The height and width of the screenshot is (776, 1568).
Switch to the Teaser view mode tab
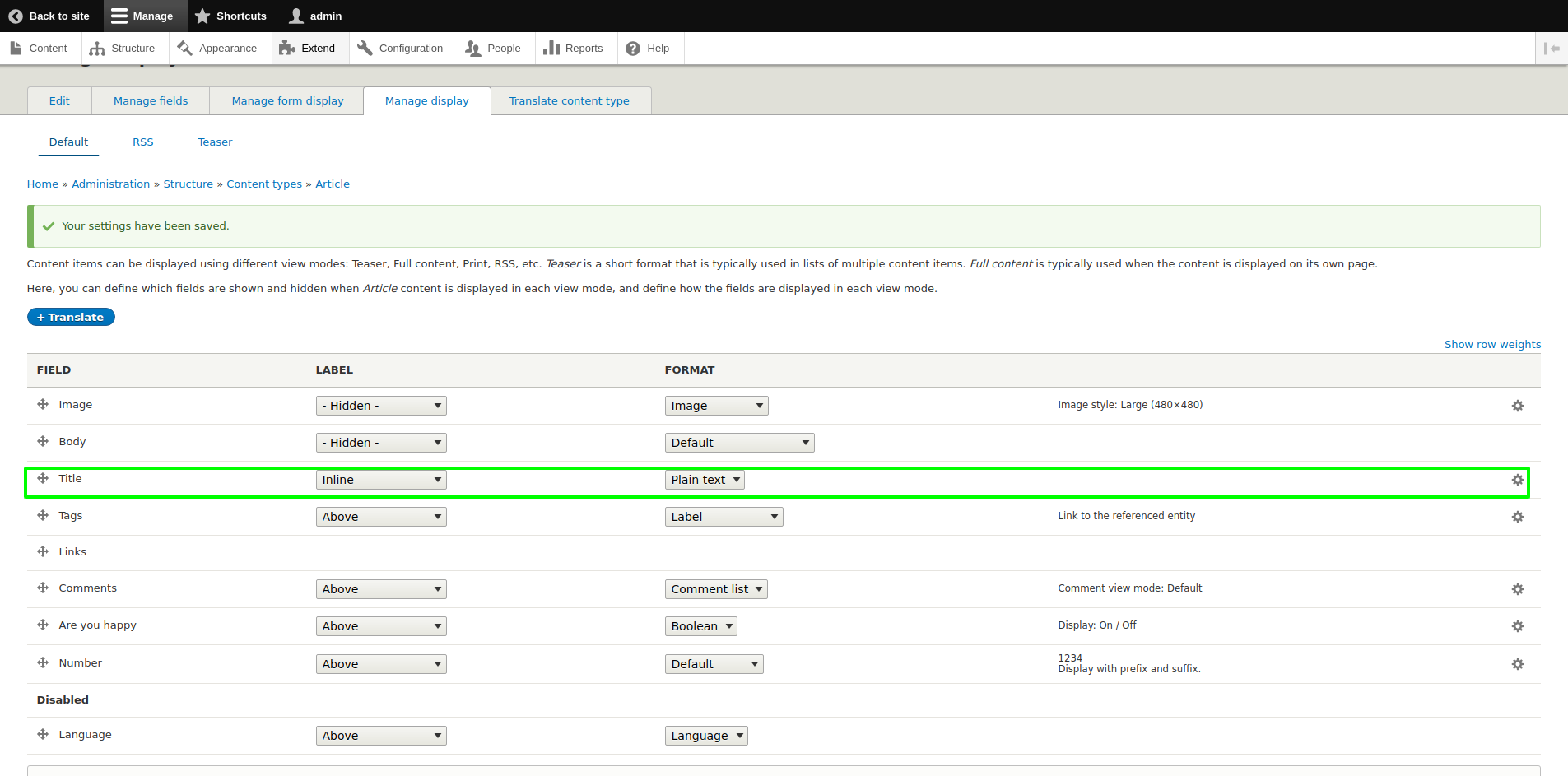click(214, 142)
